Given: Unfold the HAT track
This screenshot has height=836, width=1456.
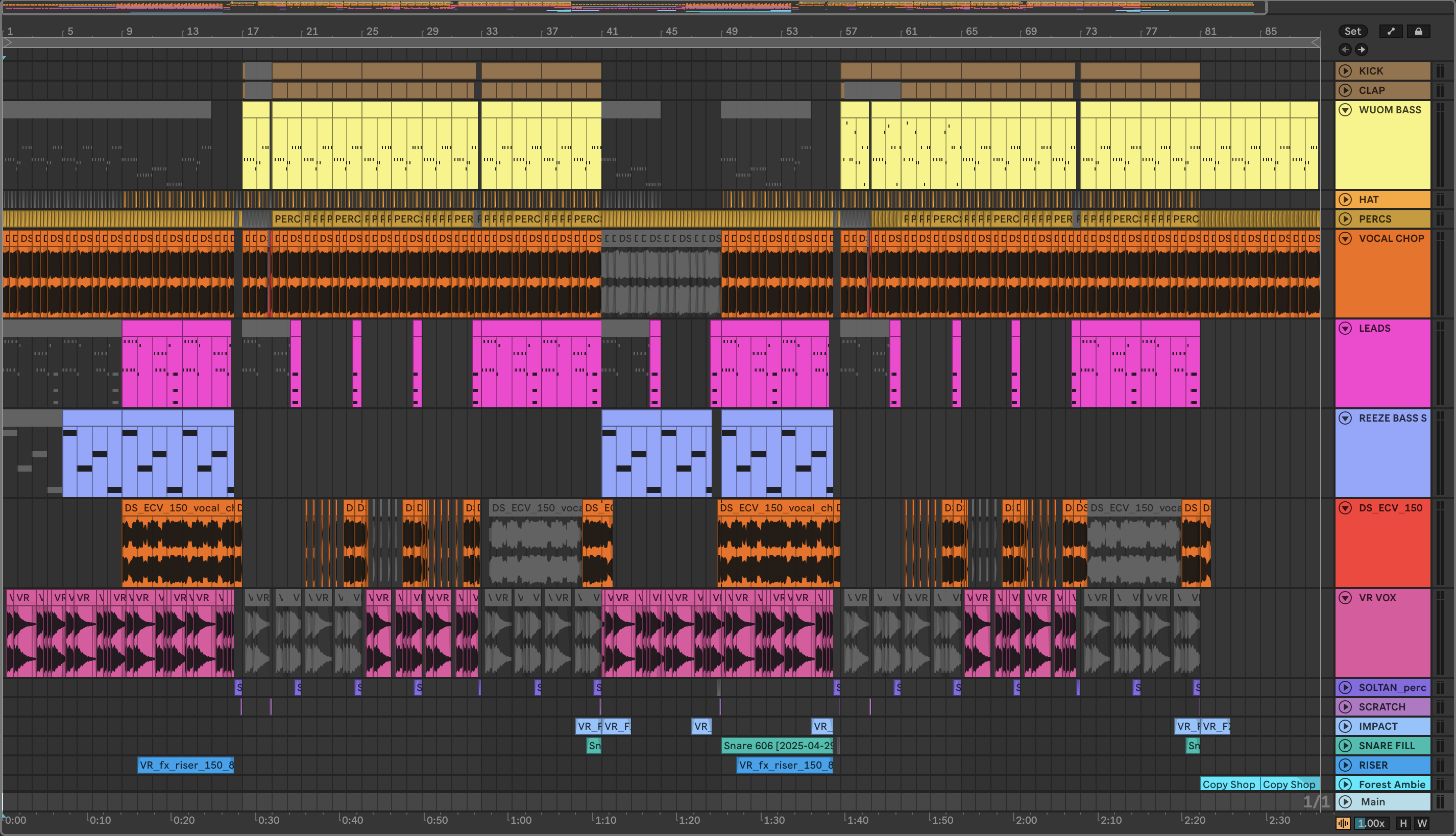Looking at the screenshot, I should point(1345,200).
